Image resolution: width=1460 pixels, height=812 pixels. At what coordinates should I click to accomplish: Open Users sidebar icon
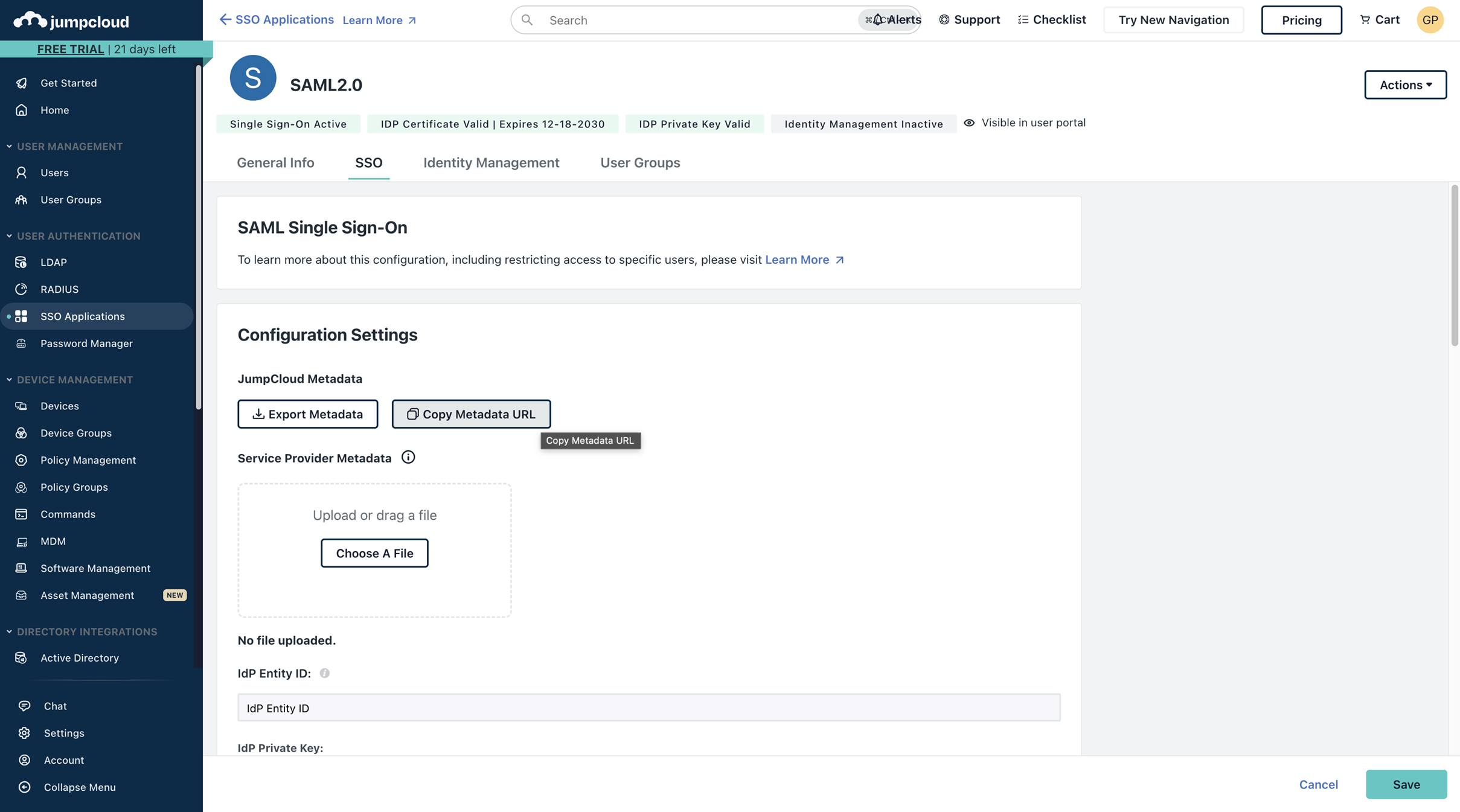pyautogui.click(x=22, y=173)
